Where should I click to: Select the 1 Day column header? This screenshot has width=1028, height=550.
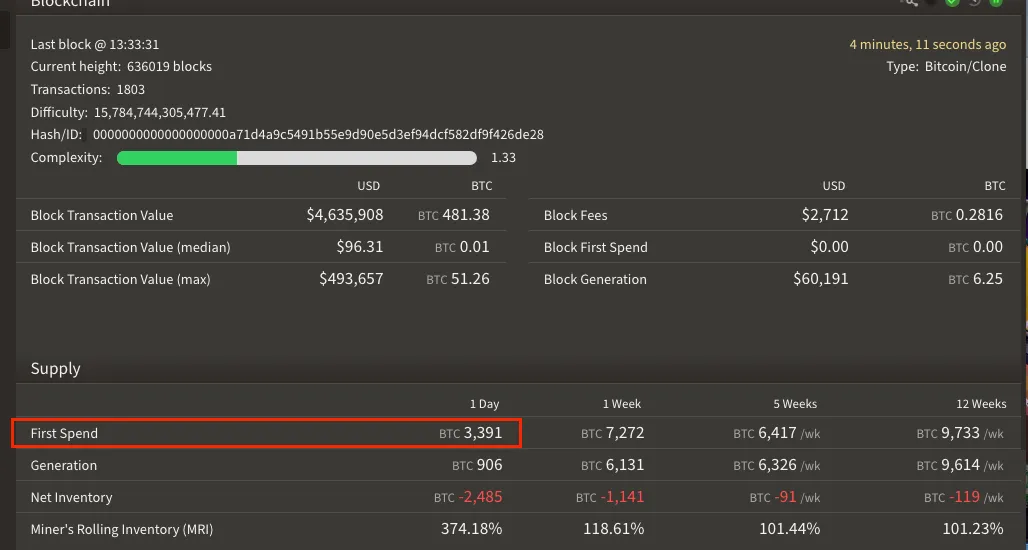coord(484,404)
